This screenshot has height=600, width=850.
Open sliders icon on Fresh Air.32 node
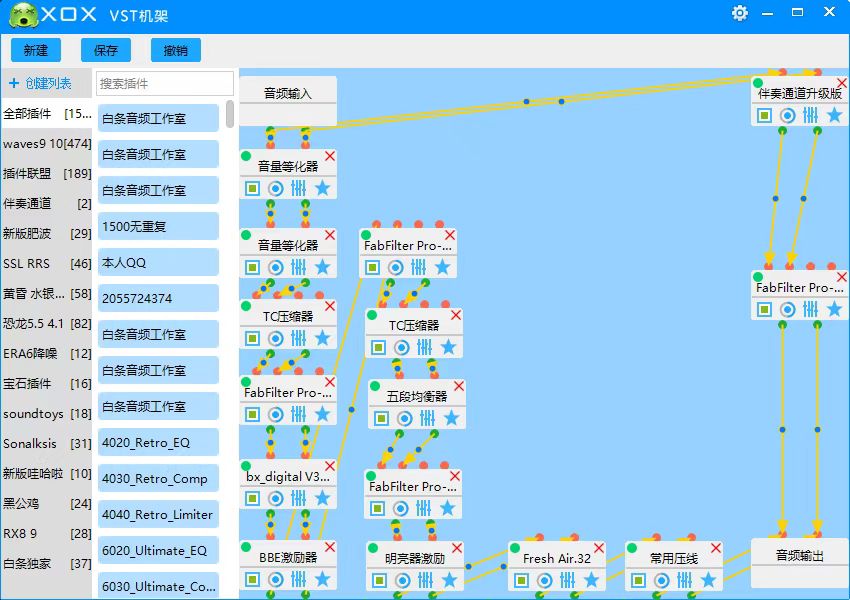(568, 580)
